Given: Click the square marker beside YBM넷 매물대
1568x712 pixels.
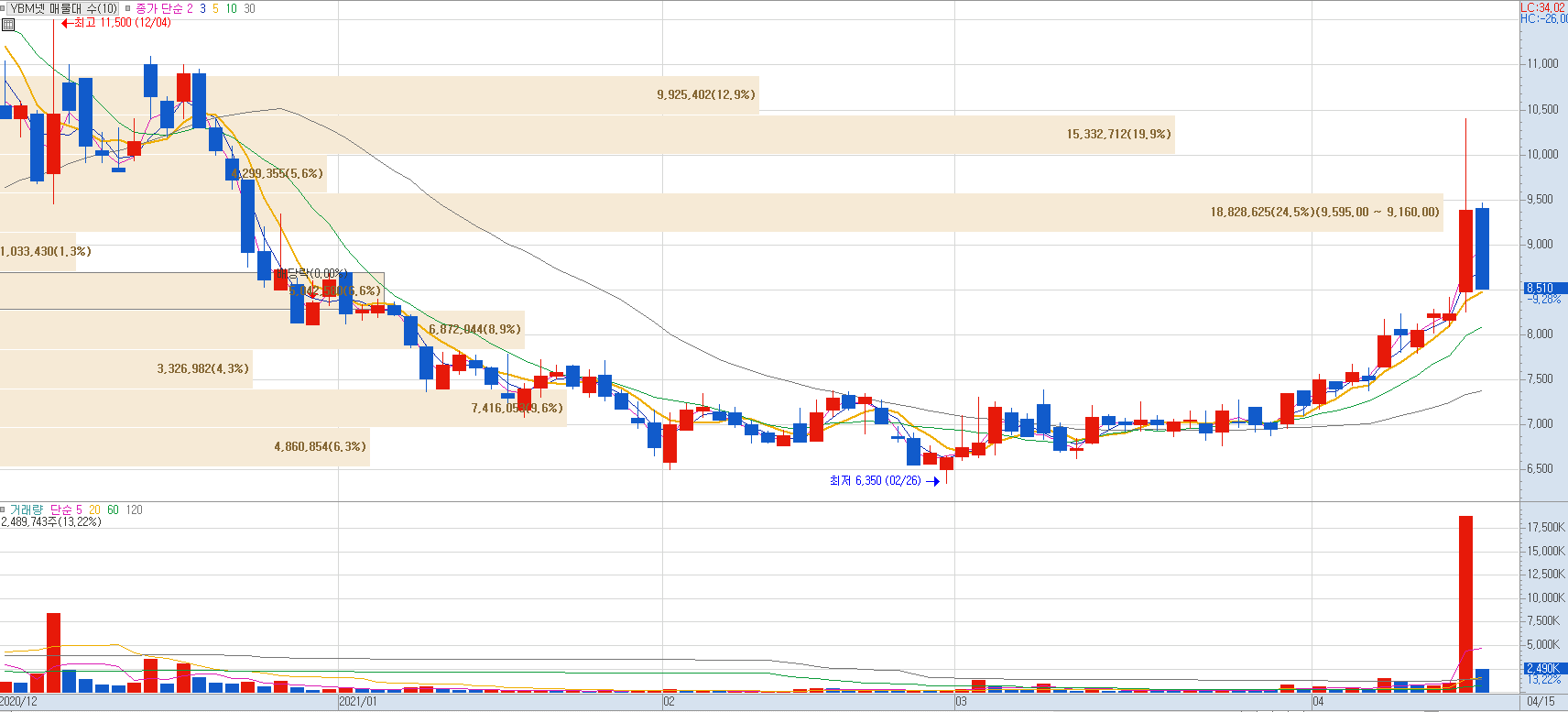Looking at the screenshot, I should point(4,8).
